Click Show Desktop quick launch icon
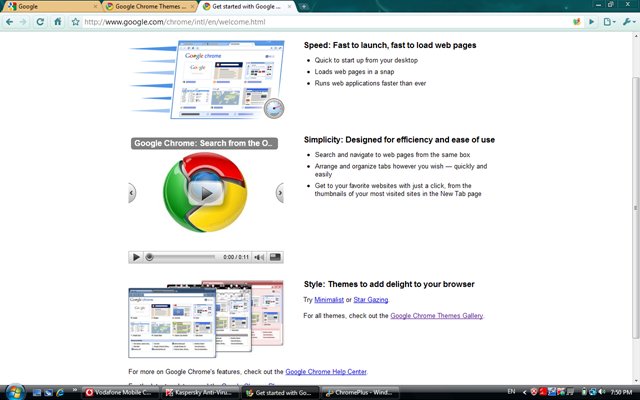 pyautogui.click(x=37, y=393)
